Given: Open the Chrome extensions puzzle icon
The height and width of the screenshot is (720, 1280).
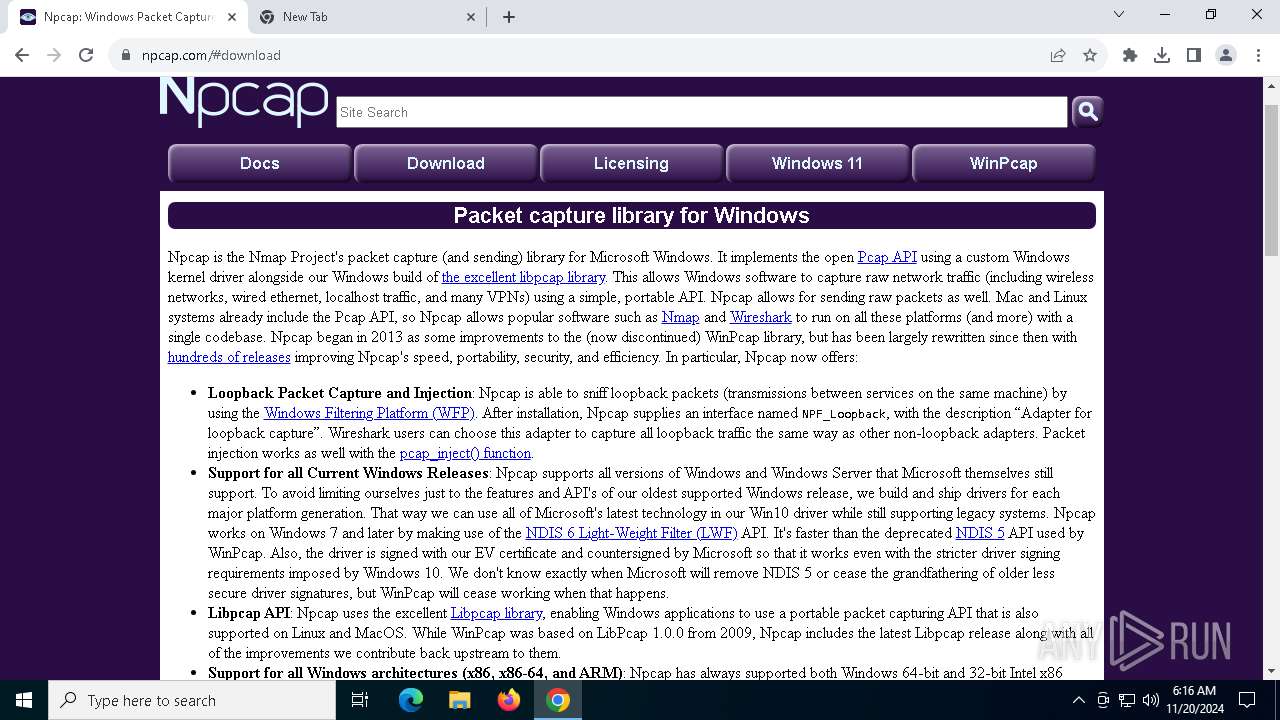Looking at the screenshot, I should click(1130, 55).
